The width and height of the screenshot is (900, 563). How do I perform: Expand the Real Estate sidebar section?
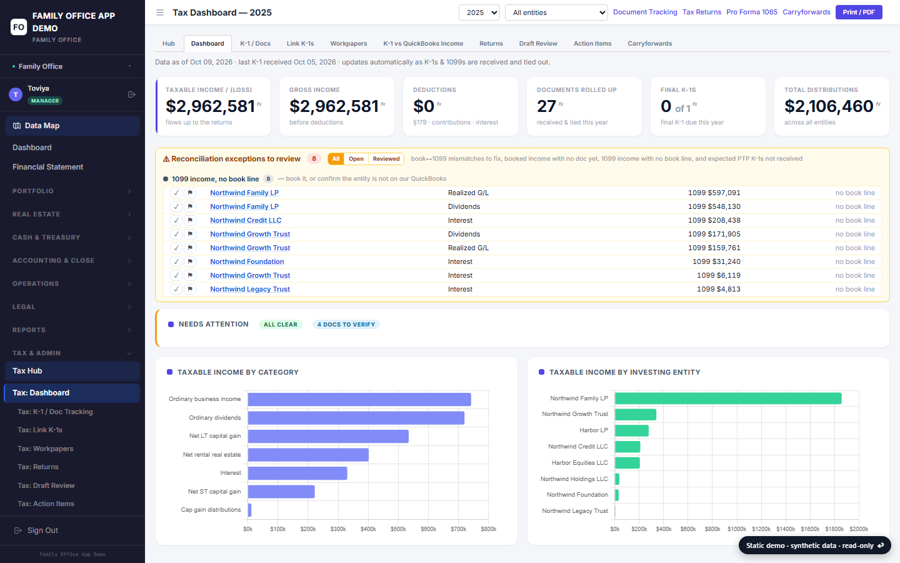(x=72, y=214)
